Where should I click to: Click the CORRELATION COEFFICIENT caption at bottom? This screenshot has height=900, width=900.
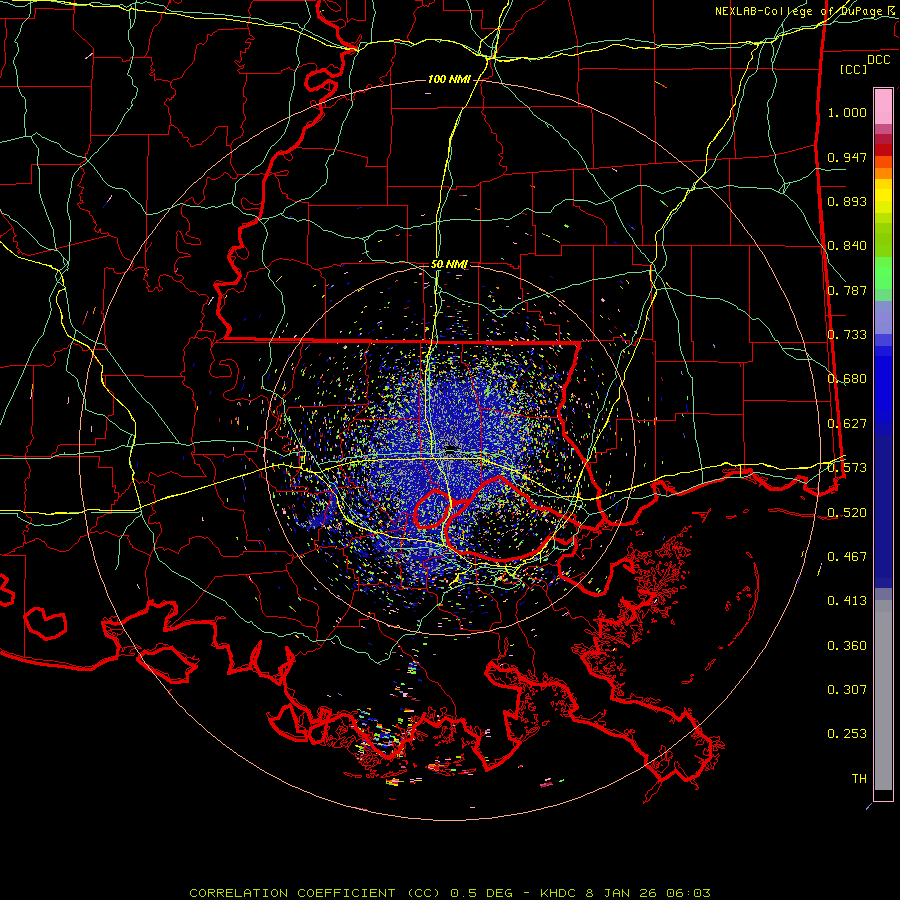point(450,893)
